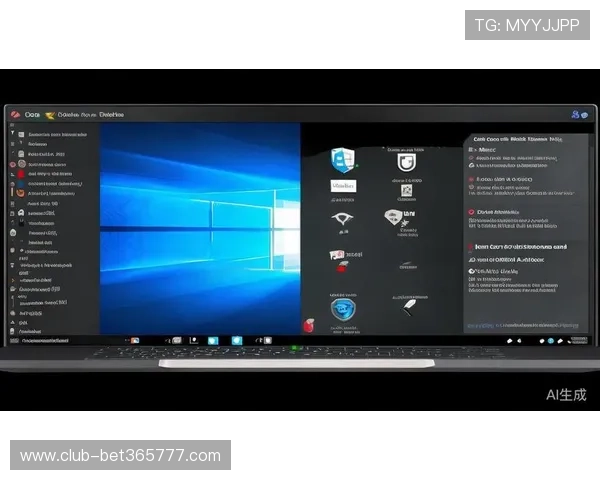Viewport: 600px width, 480px height.
Task: Click the yellow icon in the top menu bar
Action: tap(51, 114)
